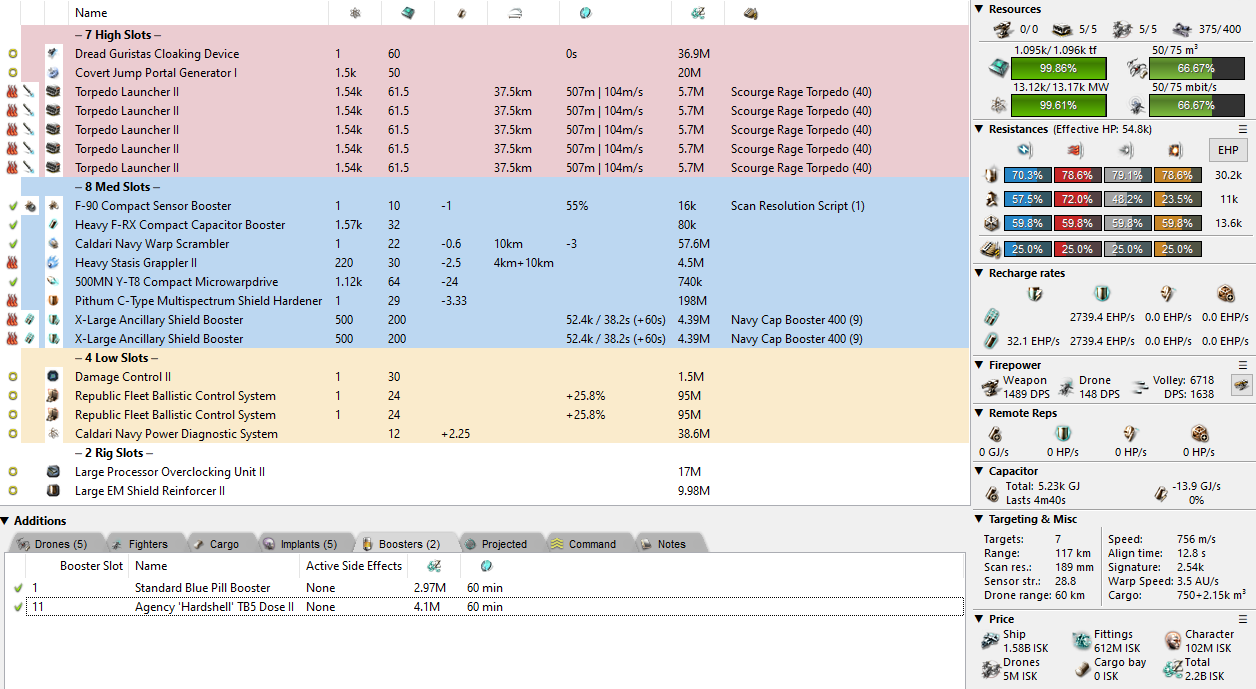Click the CPU usage bar at 99.86%
The width and height of the screenshot is (1256, 689).
pyautogui.click(x=1058, y=69)
